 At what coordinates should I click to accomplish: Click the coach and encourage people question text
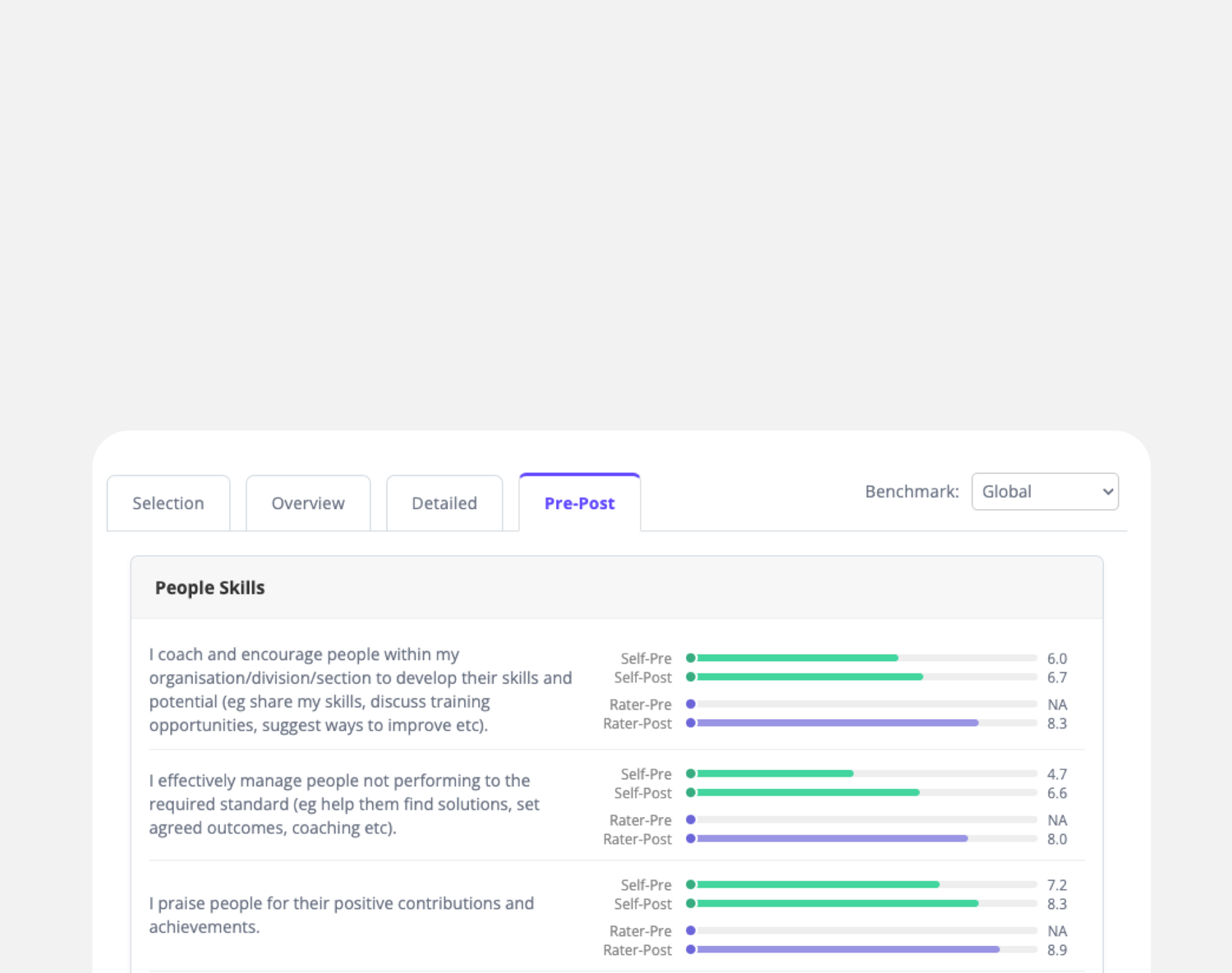pyautogui.click(x=361, y=690)
